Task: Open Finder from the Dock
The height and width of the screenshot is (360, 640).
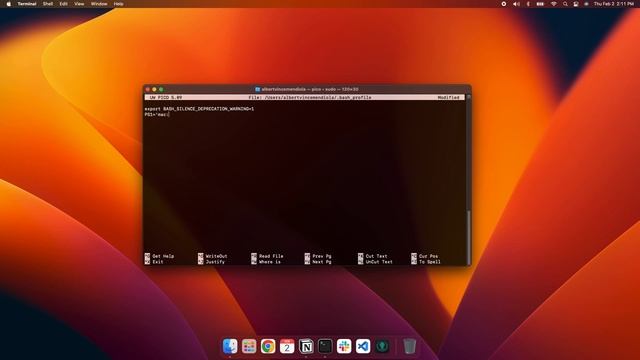Action: click(x=230, y=346)
